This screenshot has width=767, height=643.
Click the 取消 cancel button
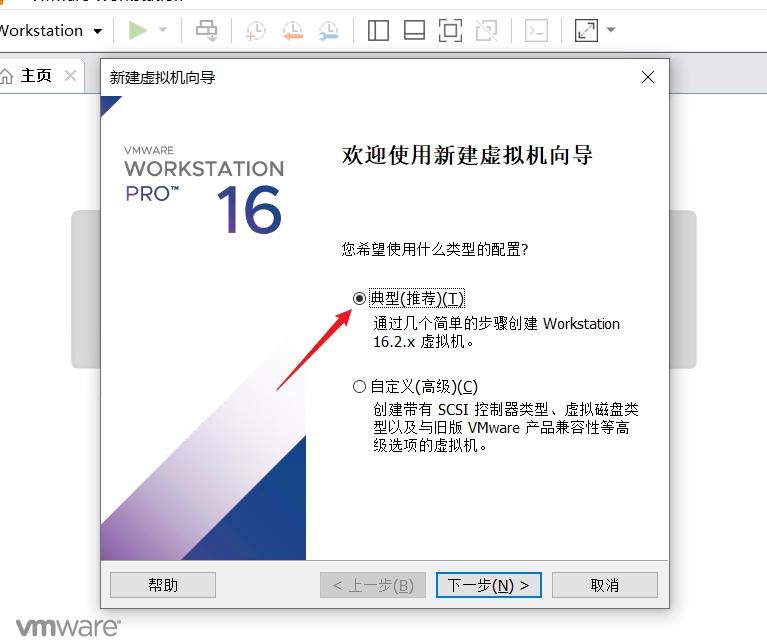[605, 585]
